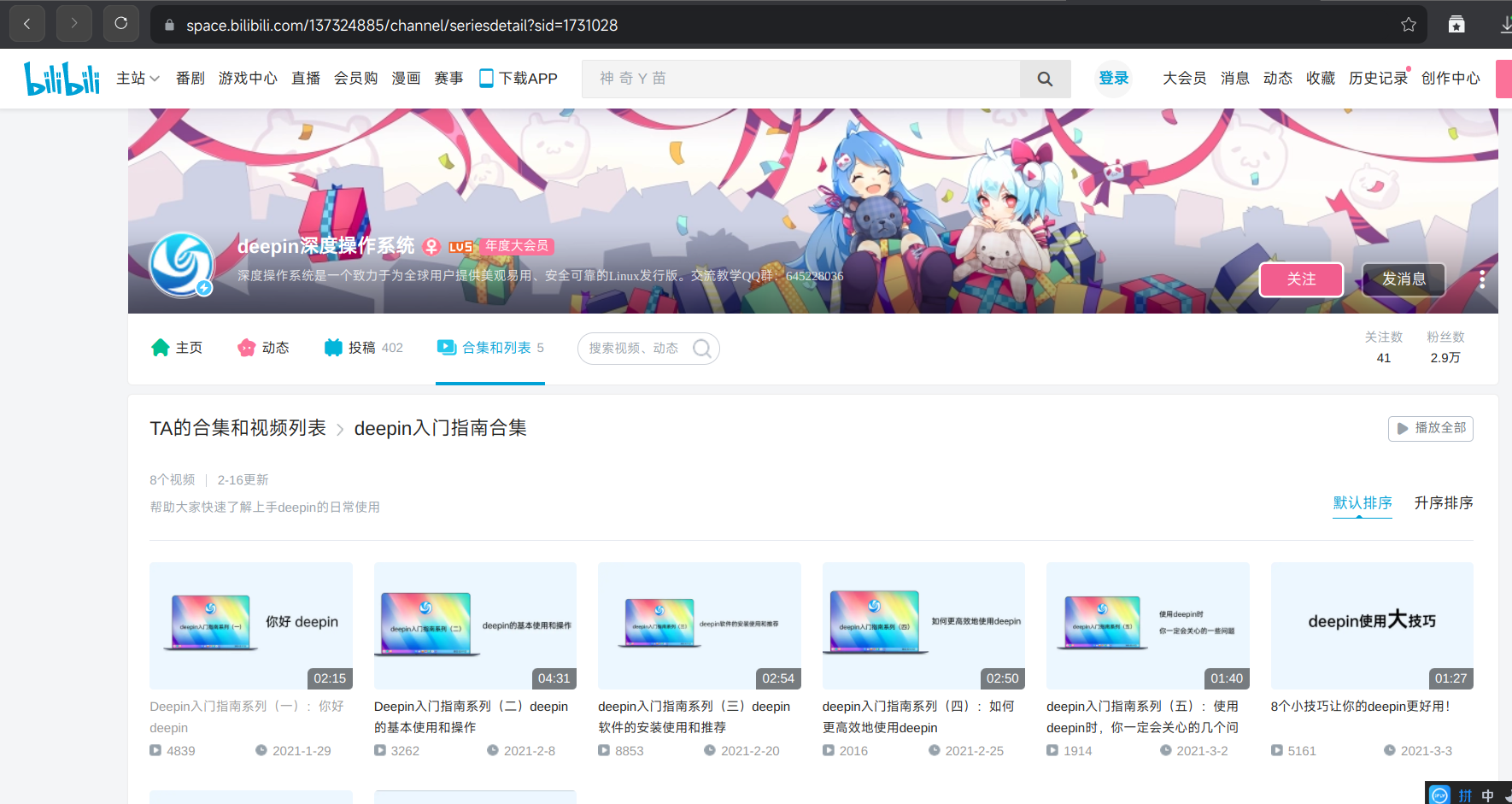Image resolution: width=1512 pixels, height=804 pixels.
Task: Switch to the 投稿 tab
Action: (362, 347)
